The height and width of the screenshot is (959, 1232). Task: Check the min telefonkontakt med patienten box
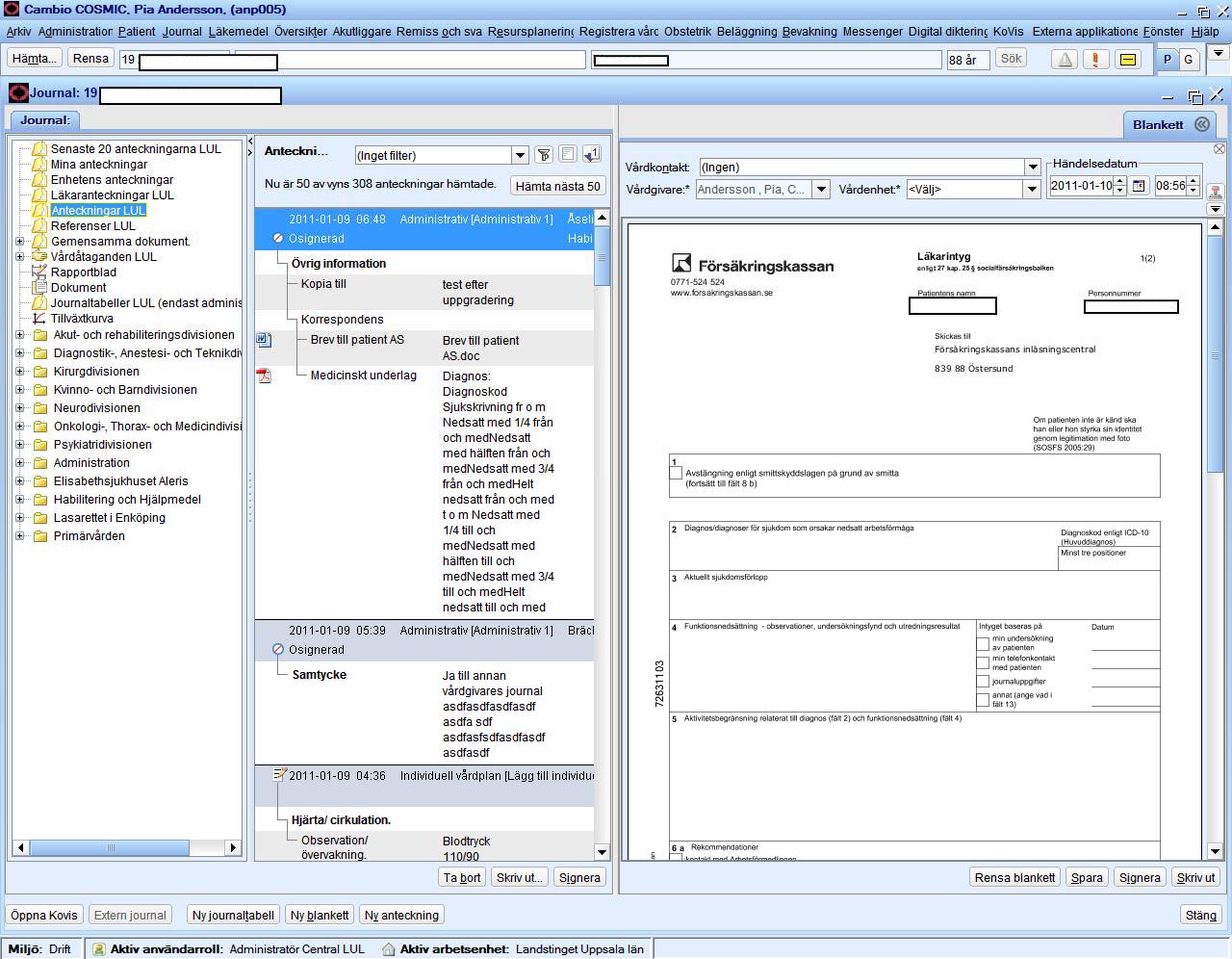983,663
